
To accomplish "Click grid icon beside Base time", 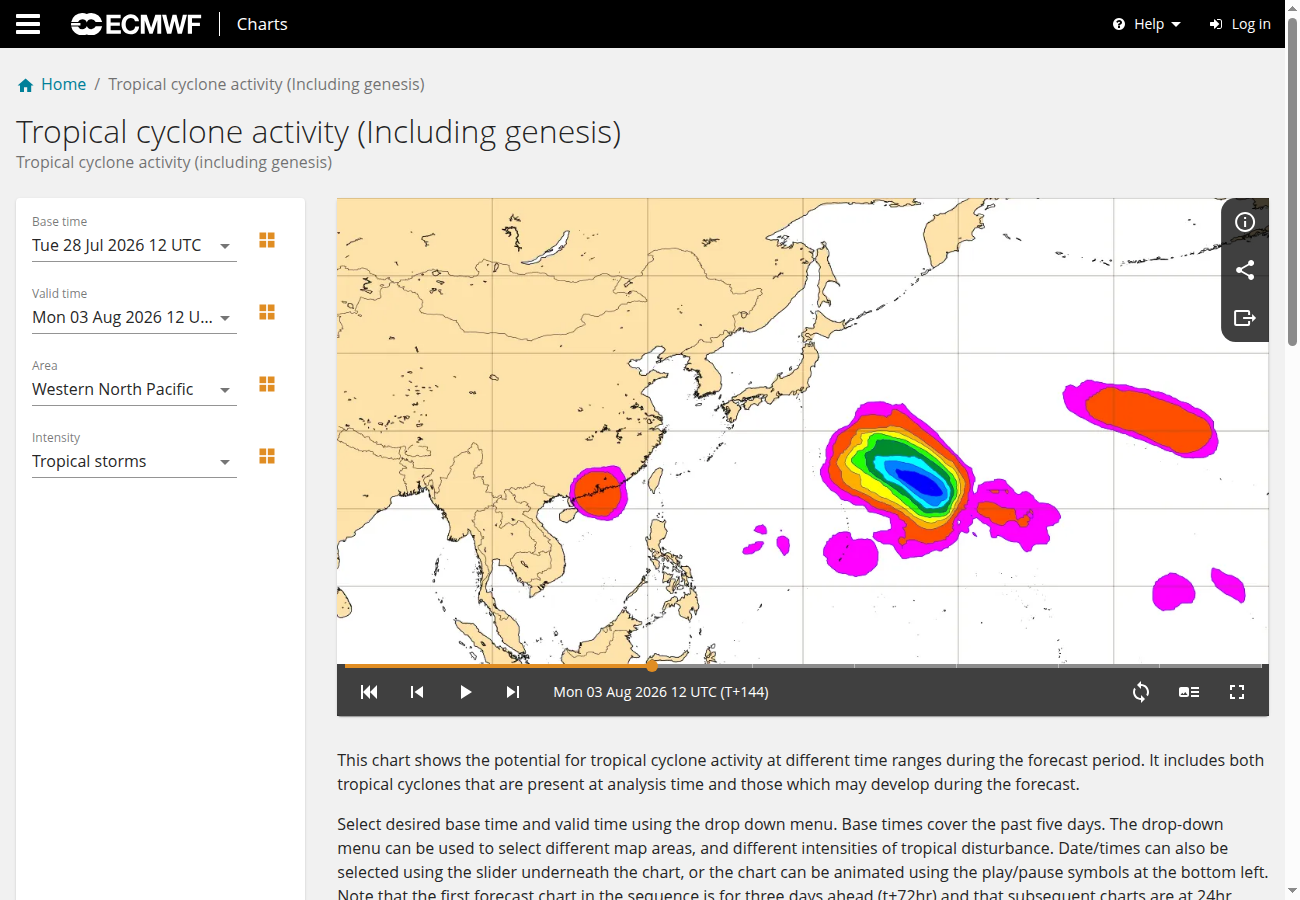I will 267,240.
